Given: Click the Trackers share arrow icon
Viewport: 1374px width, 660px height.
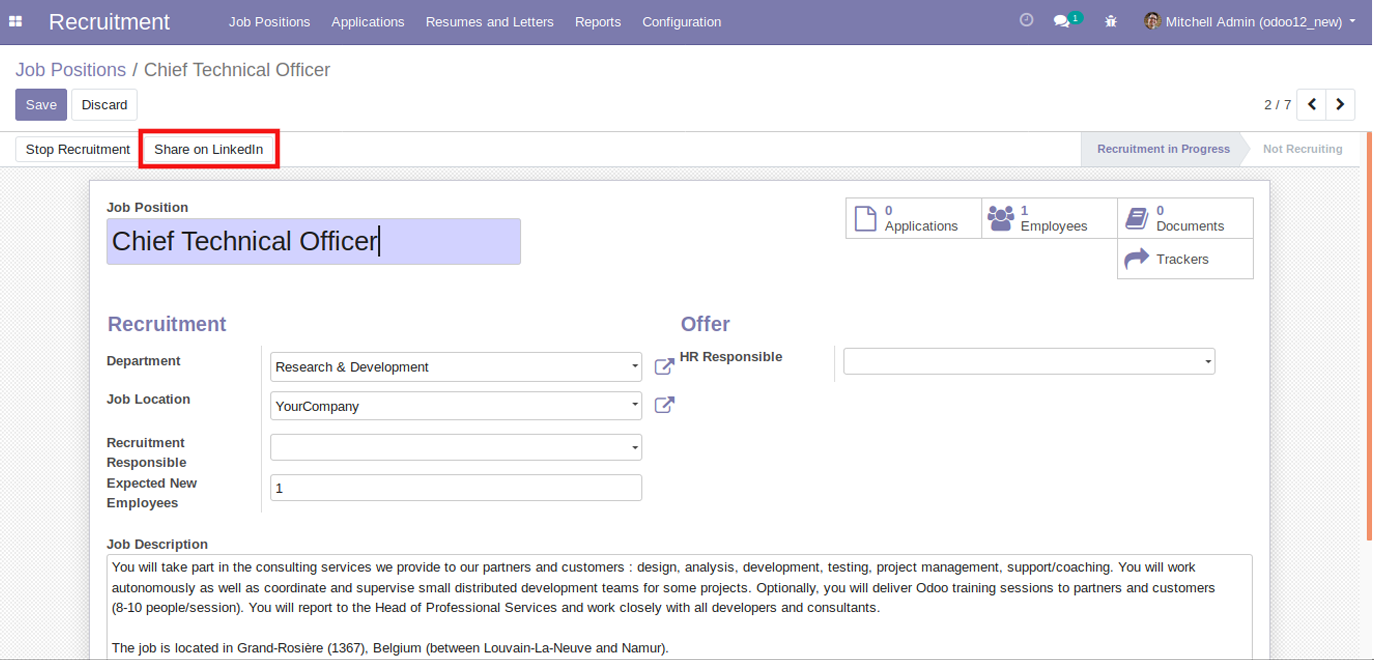Looking at the screenshot, I should coord(1137,259).
